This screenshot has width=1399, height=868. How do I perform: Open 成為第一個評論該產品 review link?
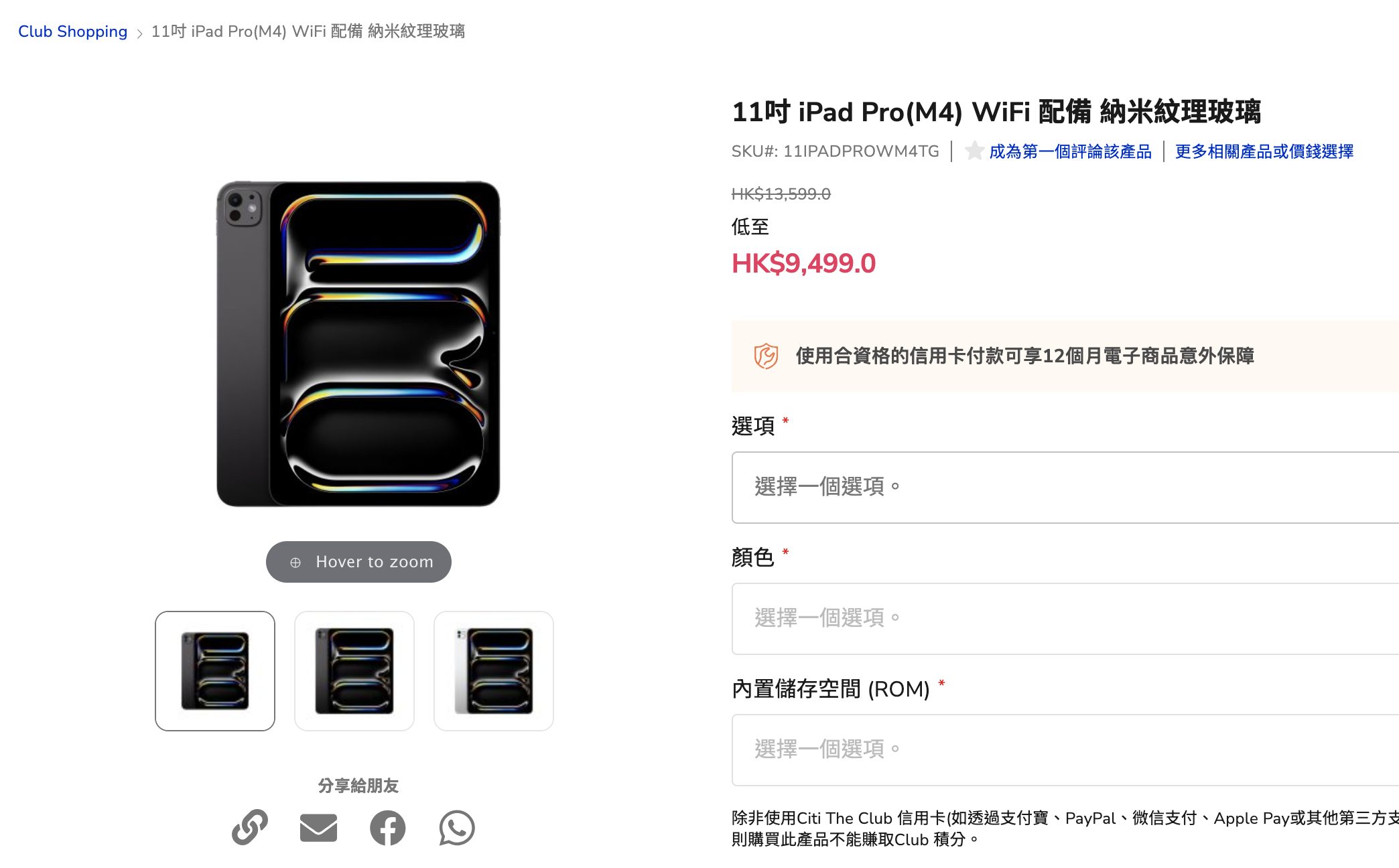tap(1070, 152)
